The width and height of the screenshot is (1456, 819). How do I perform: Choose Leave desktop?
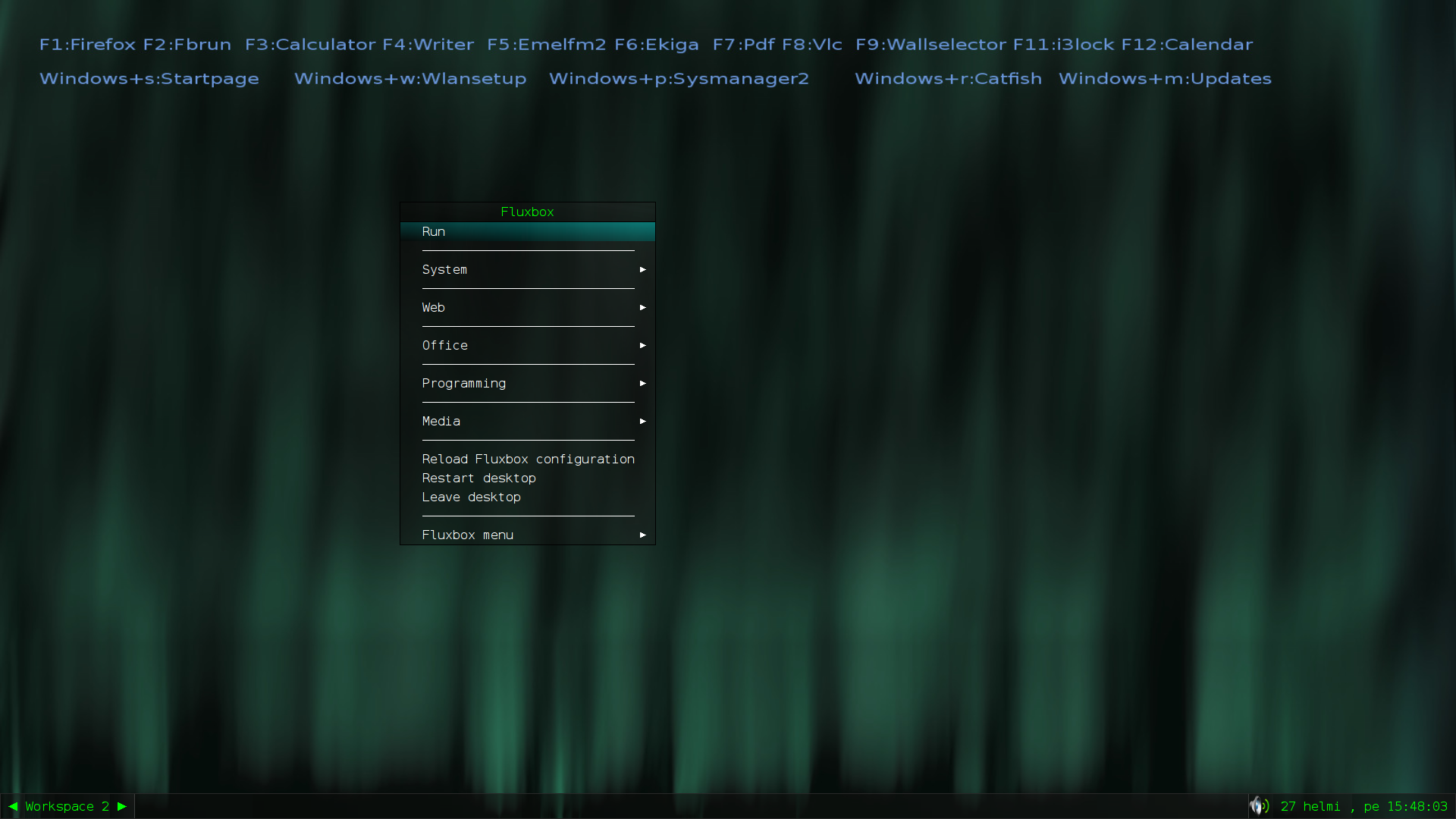pos(527,497)
